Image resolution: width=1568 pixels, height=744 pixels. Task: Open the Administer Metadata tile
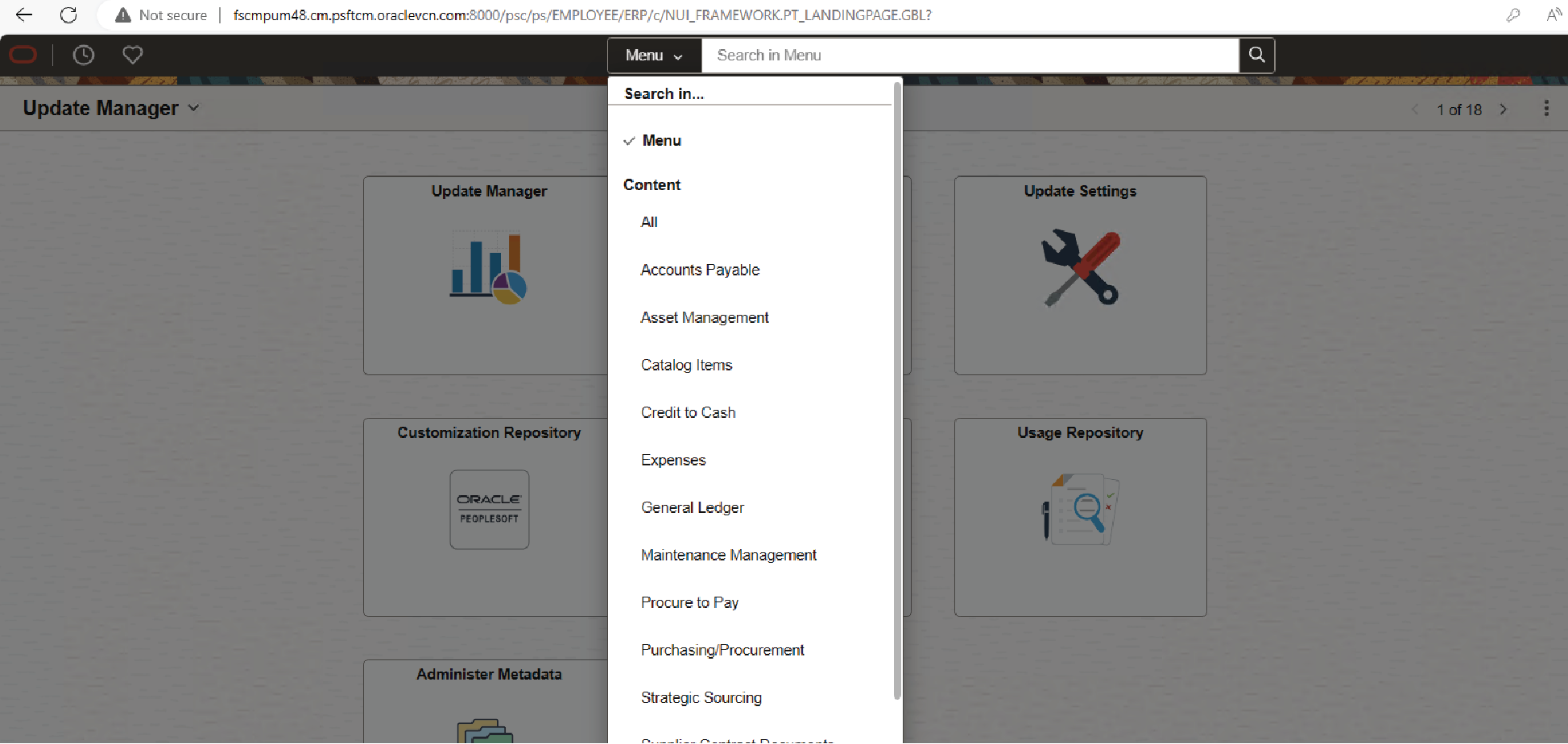[488, 701]
